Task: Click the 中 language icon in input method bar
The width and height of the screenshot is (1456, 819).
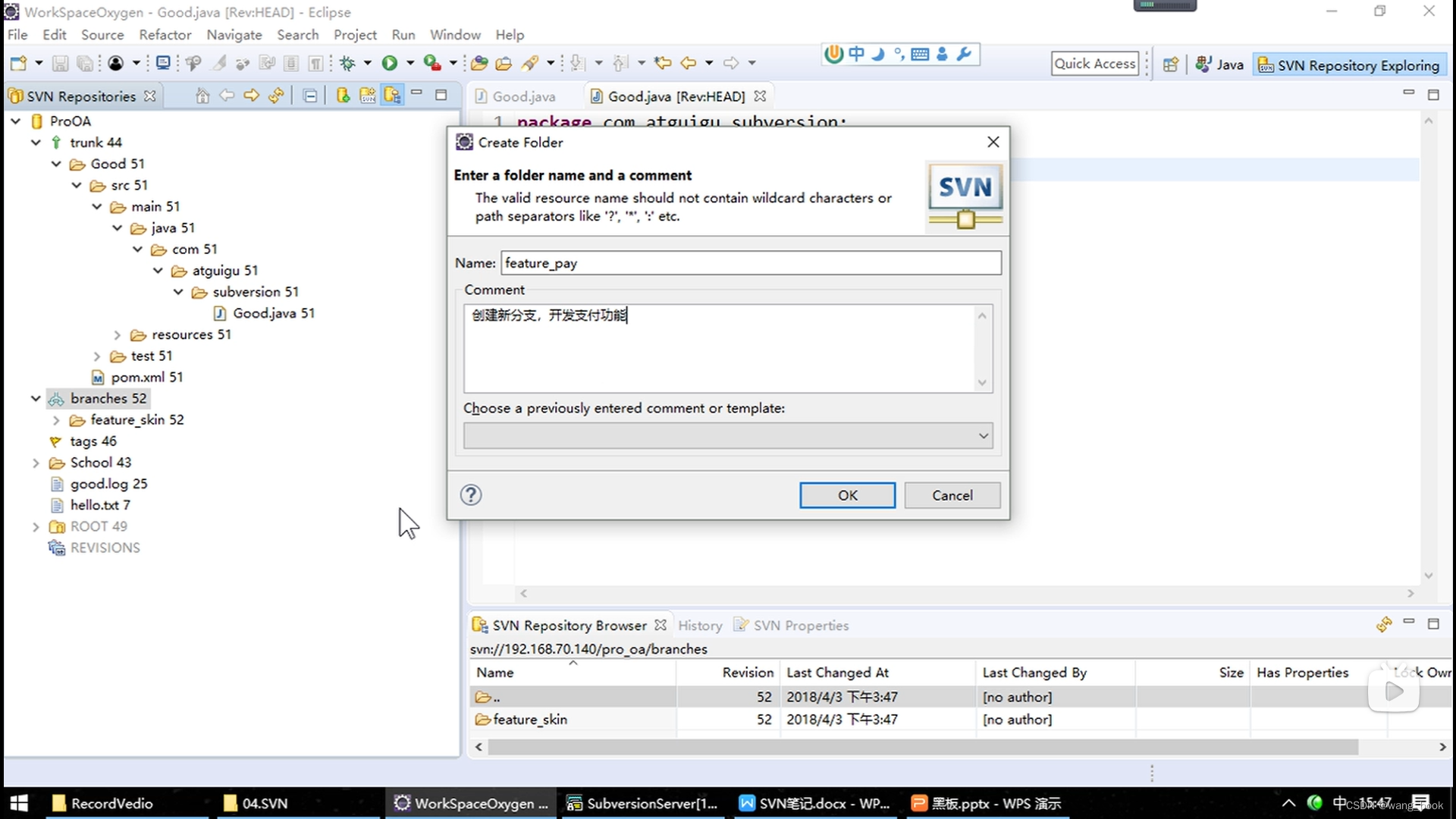Action: (x=856, y=54)
